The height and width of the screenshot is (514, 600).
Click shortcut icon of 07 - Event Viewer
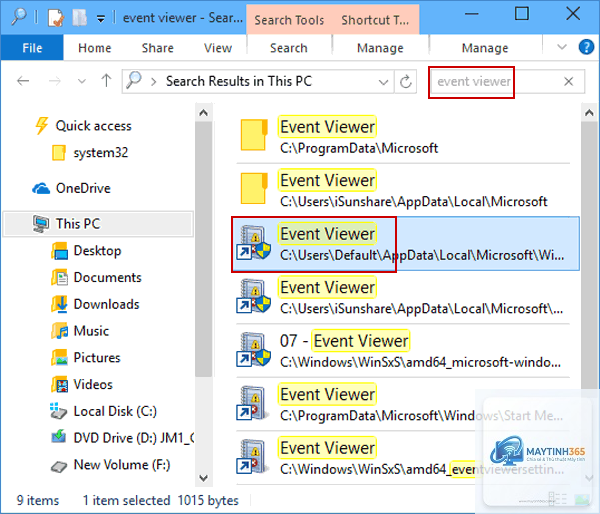254,349
